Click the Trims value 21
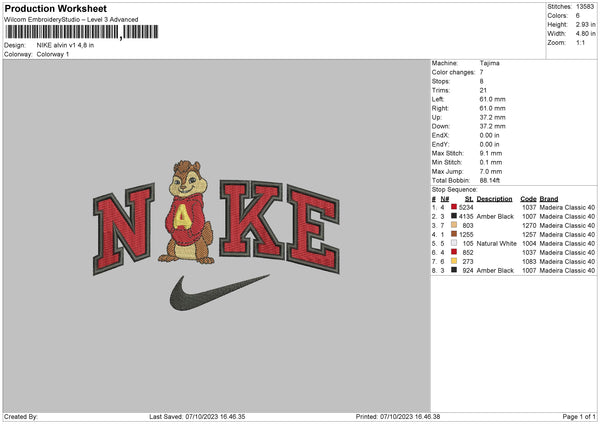The height and width of the screenshot is (424, 600). pos(483,90)
